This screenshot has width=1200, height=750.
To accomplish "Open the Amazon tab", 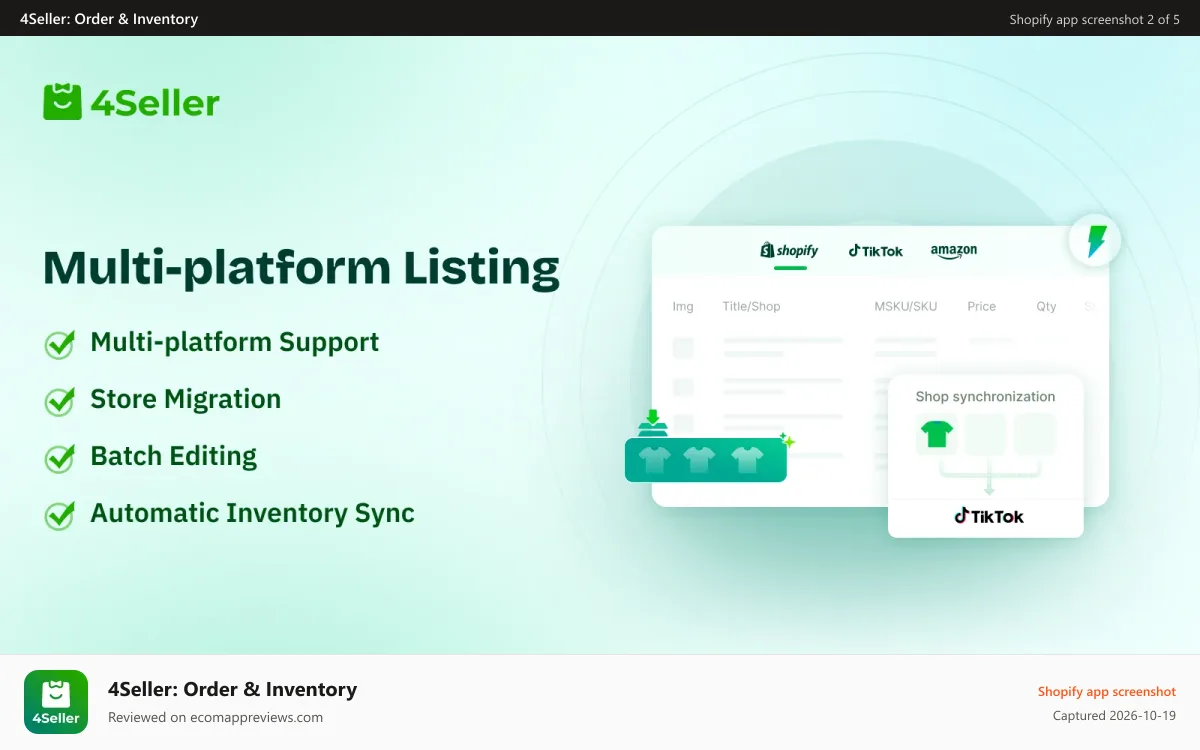I will [x=954, y=251].
